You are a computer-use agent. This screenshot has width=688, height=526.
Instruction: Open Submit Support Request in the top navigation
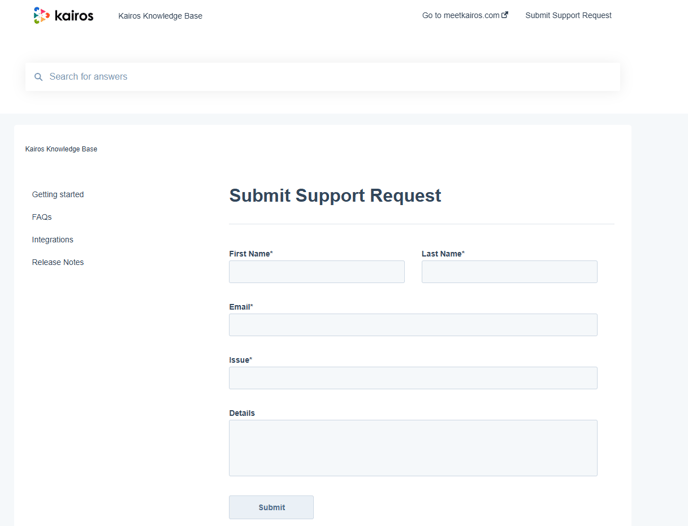[568, 15]
